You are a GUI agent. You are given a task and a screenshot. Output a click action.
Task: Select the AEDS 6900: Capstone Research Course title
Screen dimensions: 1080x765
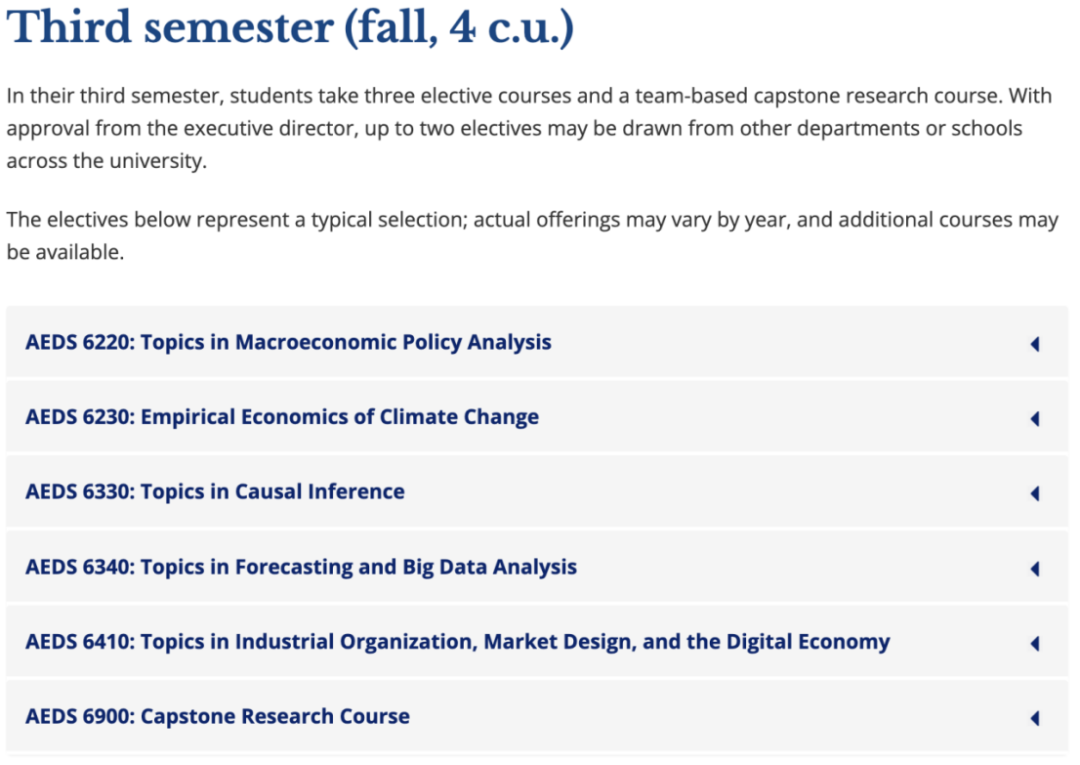(x=218, y=717)
